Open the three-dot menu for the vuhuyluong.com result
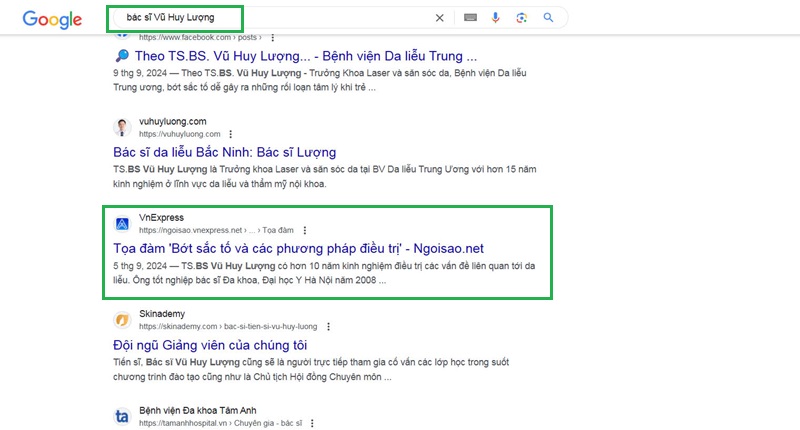Image resolution: width=800 pixels, height=430 pixels. pyautogui.click(x=231, y=134)
